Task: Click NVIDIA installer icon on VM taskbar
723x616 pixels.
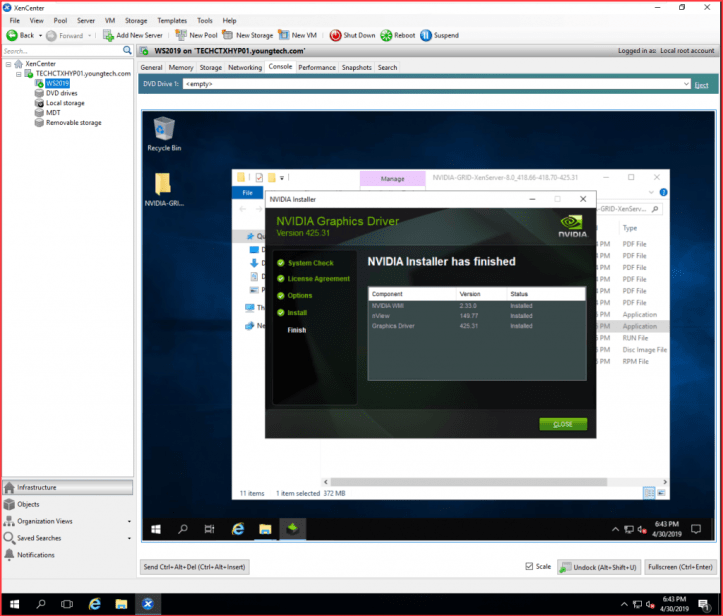Action: 292,529
